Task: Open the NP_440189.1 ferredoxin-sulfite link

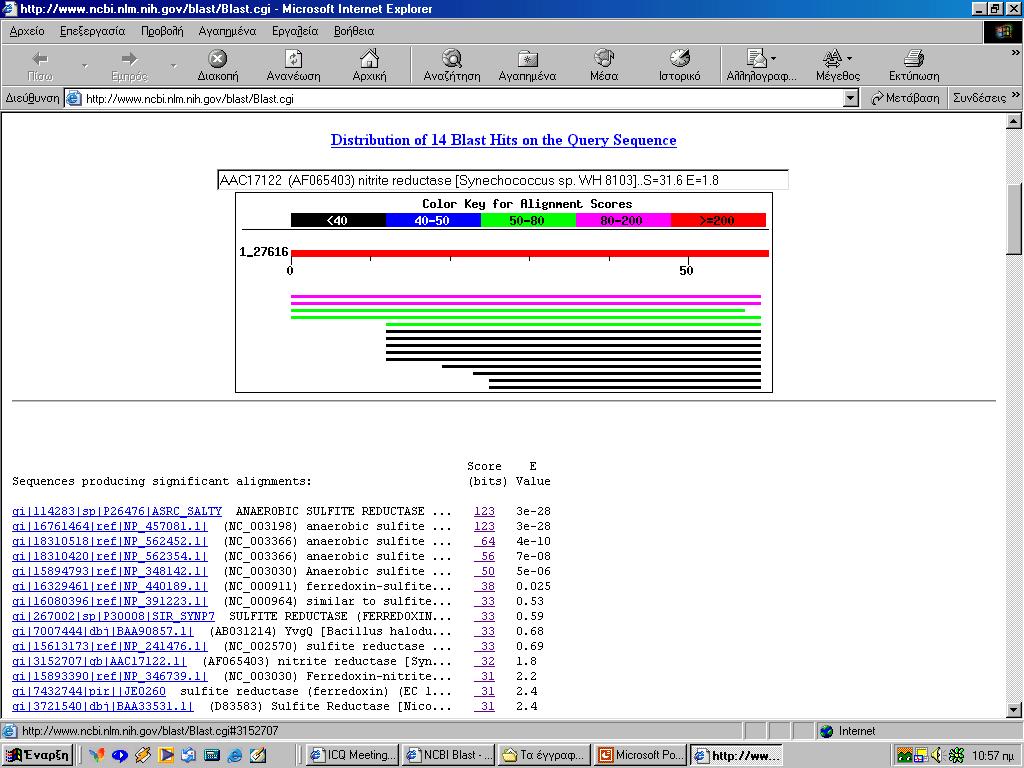Action: click(110, 586)
